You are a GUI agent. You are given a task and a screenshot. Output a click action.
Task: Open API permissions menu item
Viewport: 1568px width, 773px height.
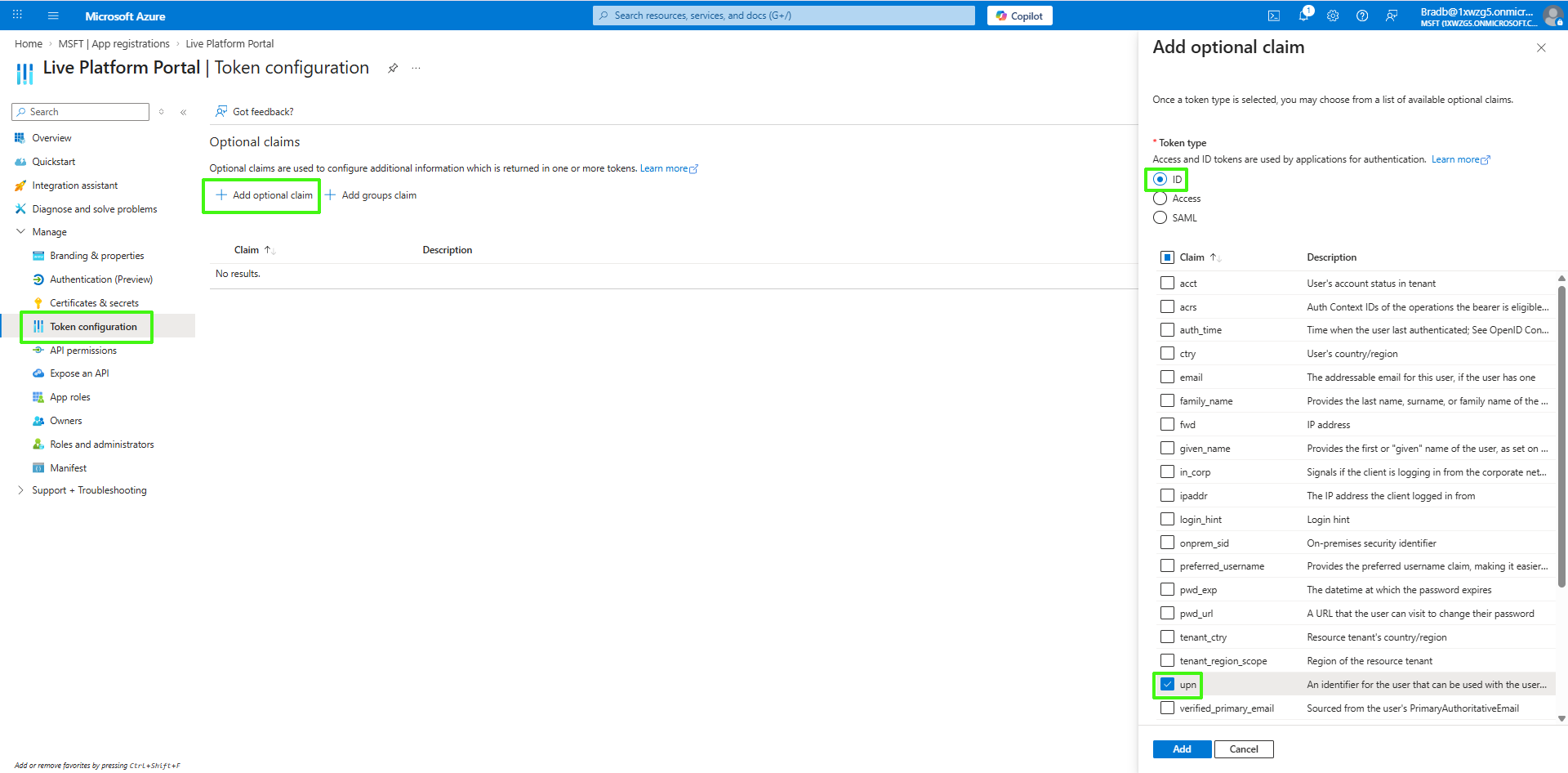click(x=83, y=351)
